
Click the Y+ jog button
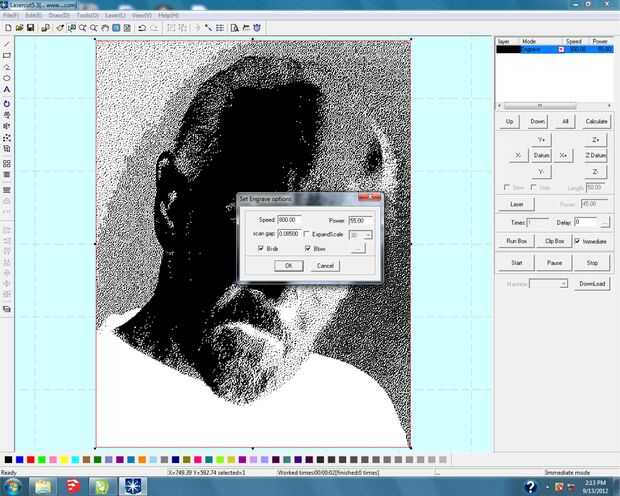pos(541,140)
